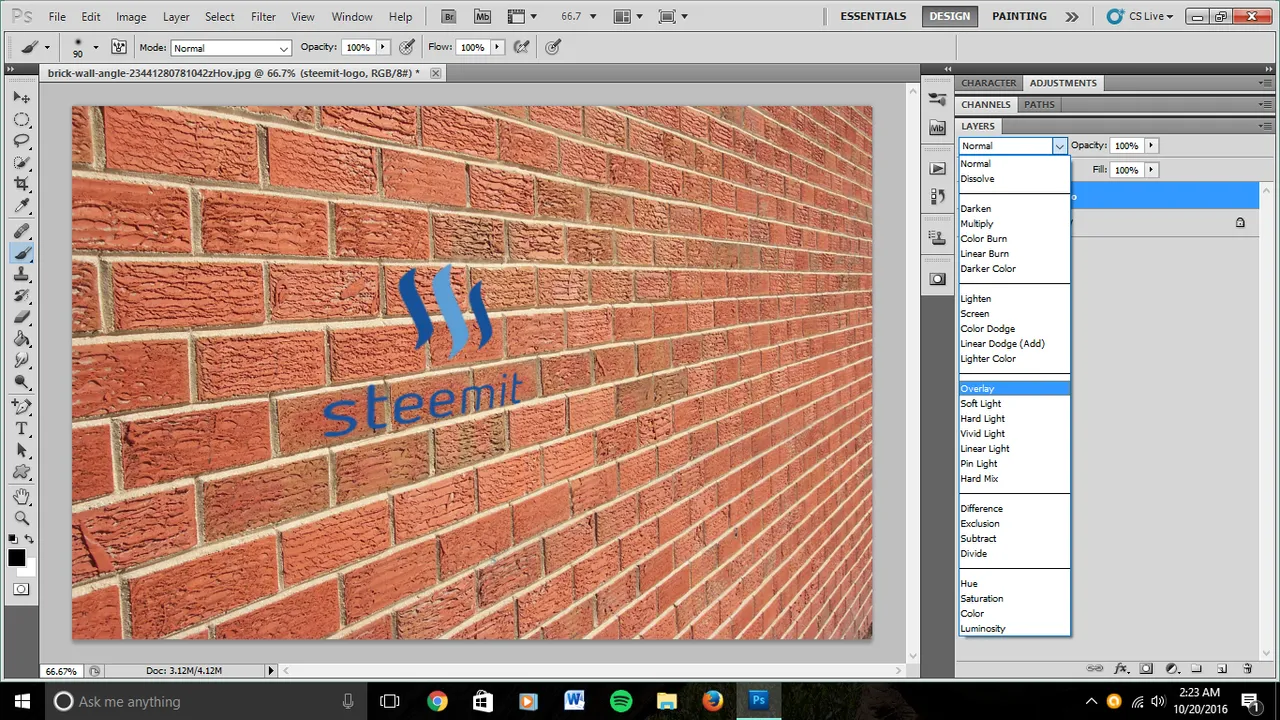Open the brush Mode dropdown in options bar

231,48
